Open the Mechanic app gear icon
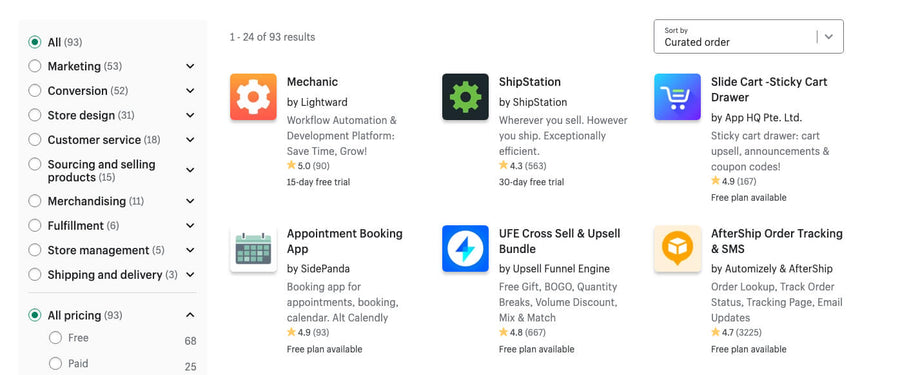This screenshot has width=900, height=375. [x=253, y=96]
